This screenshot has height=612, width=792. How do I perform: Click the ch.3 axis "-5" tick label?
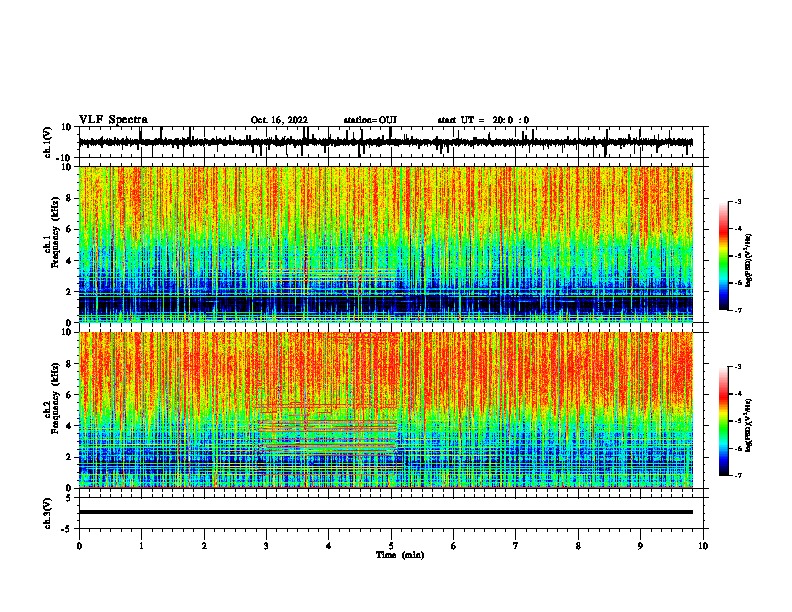(68, 529)
